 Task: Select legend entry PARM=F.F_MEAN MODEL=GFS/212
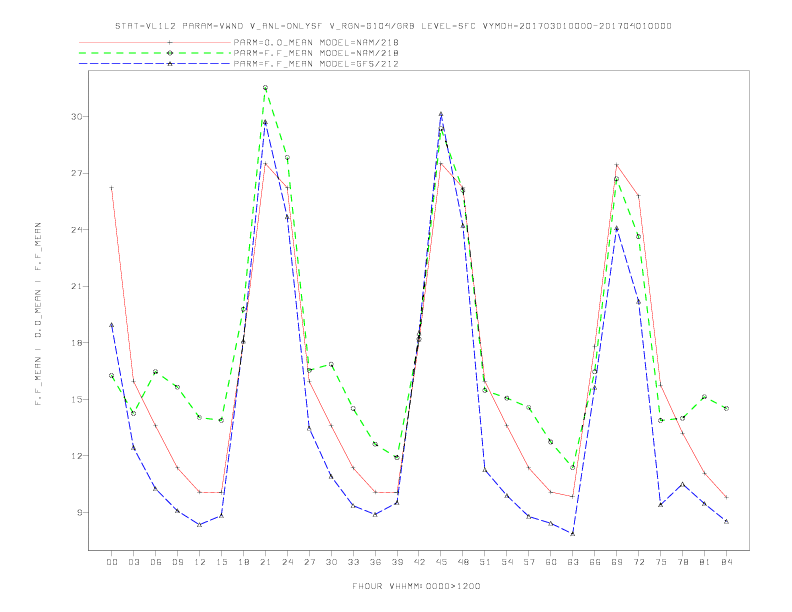point(316,64)
